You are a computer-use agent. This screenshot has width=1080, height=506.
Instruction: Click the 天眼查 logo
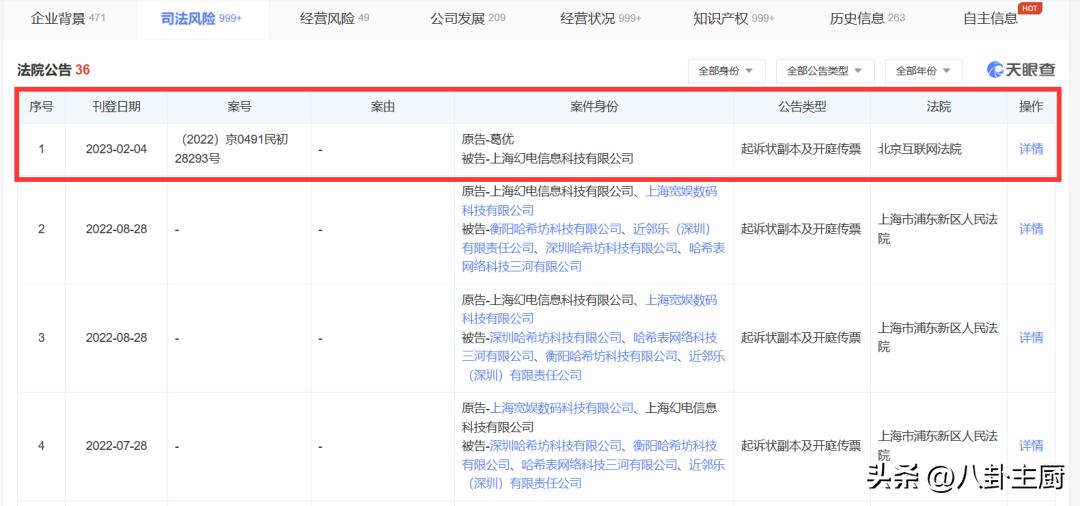[1021, 70]
